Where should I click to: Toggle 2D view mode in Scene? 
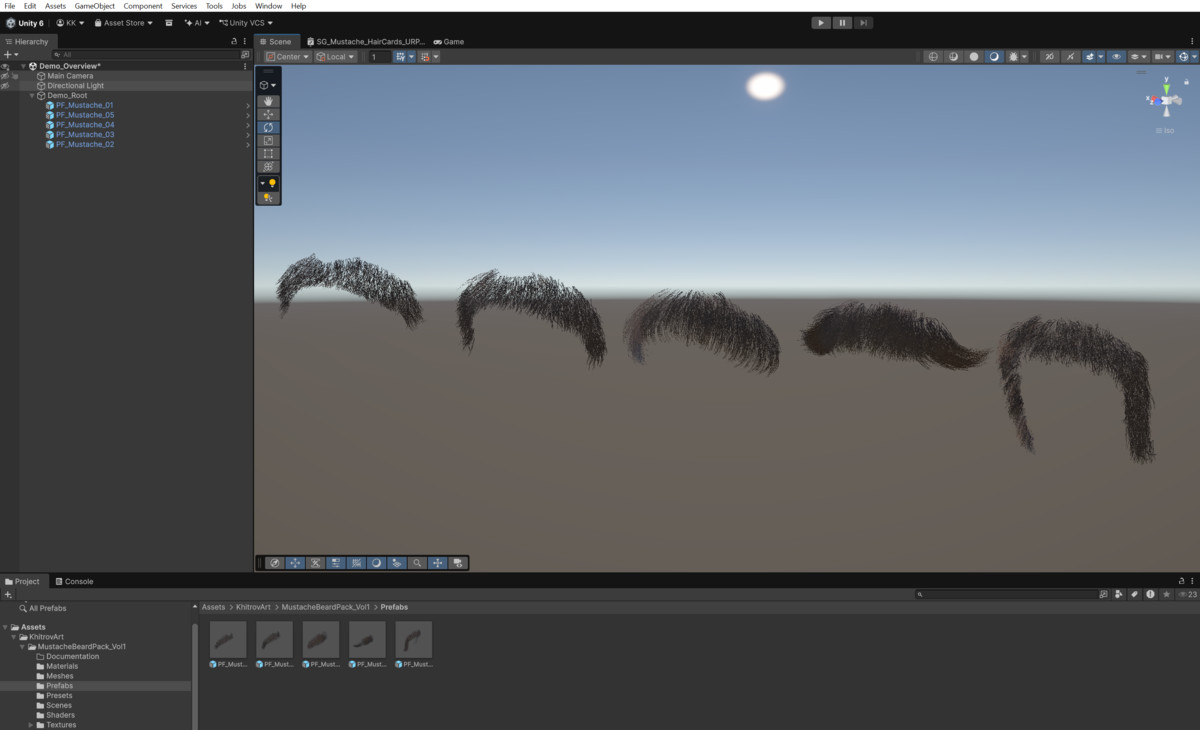pos(1050,57)
